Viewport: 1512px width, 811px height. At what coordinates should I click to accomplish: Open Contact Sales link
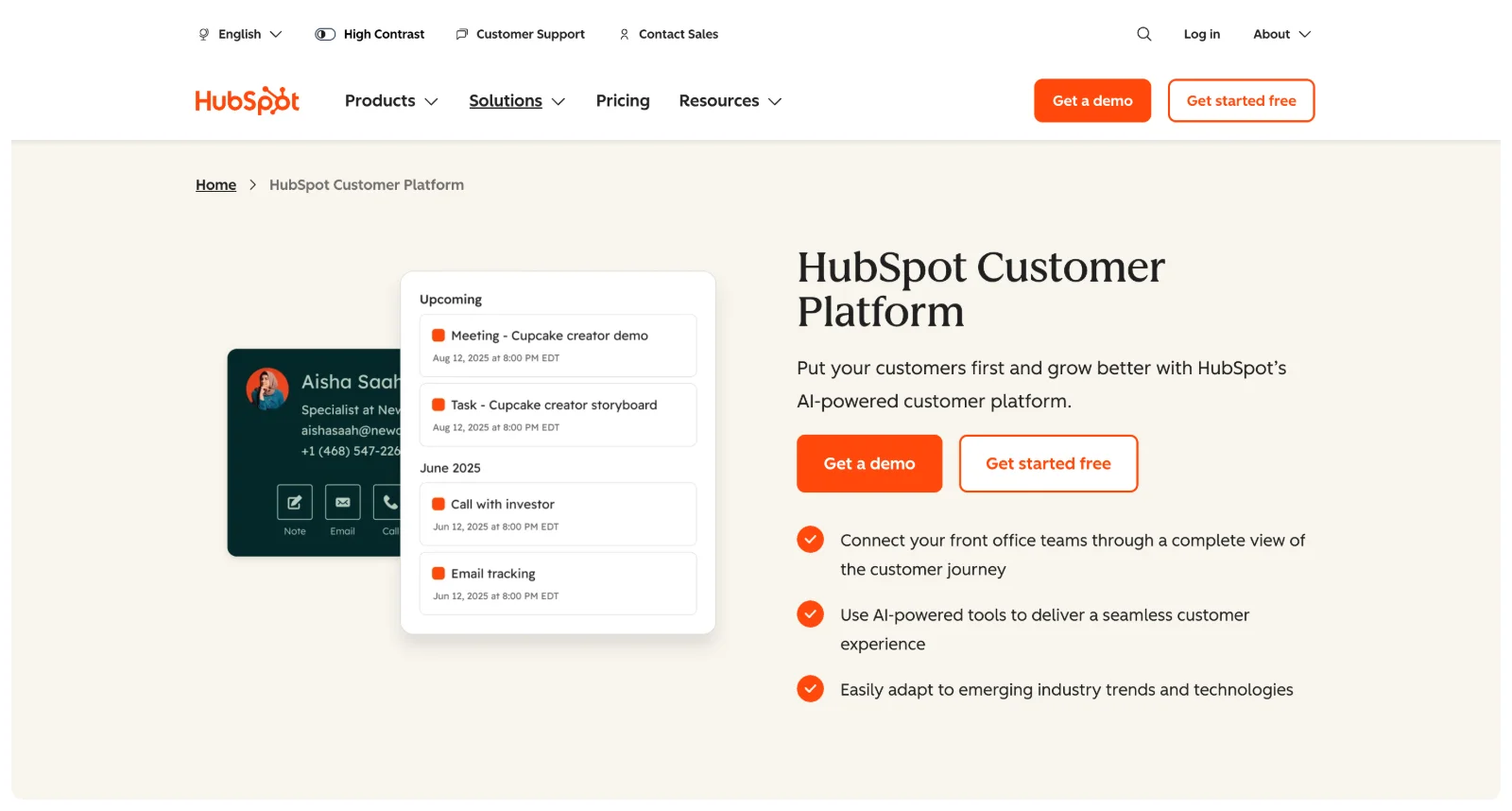click(669, 34)
